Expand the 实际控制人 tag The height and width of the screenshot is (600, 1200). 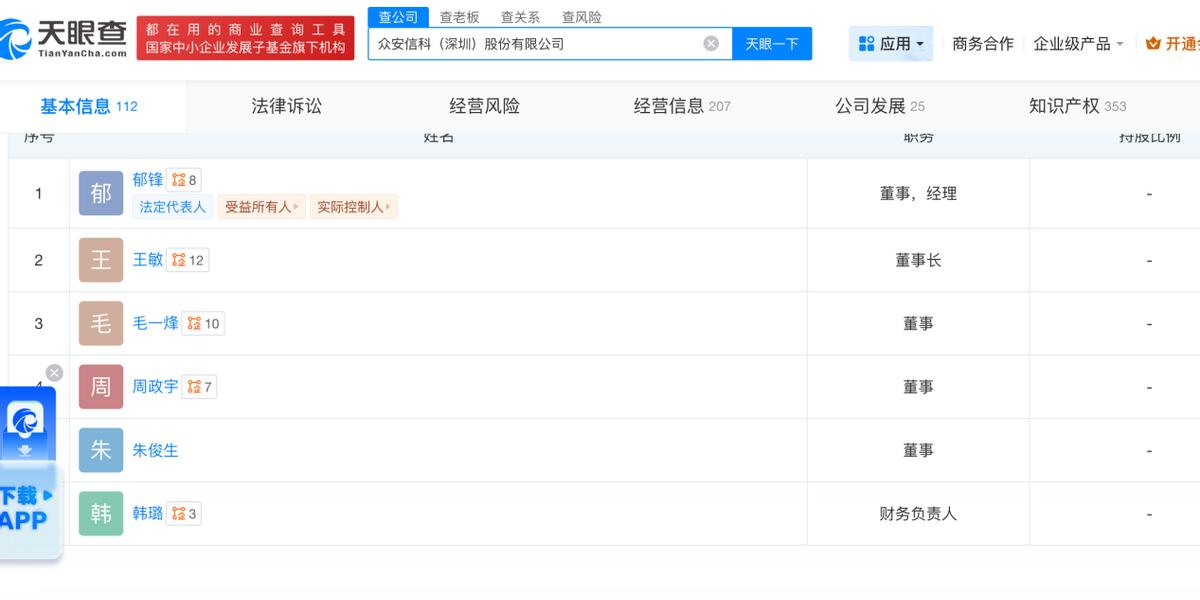point(354,207)
